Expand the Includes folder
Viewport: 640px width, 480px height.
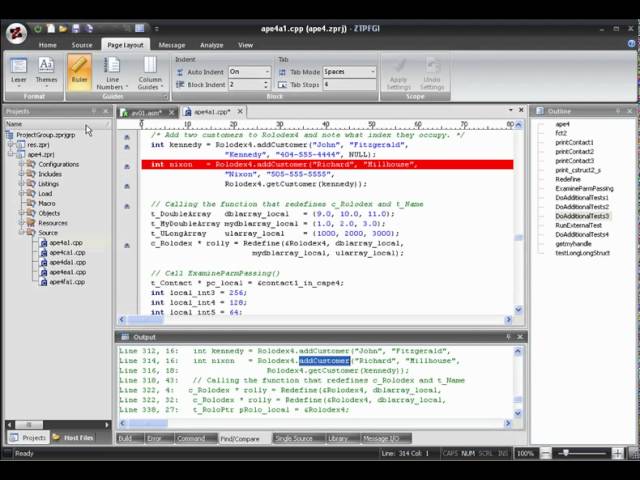(21, 174)
